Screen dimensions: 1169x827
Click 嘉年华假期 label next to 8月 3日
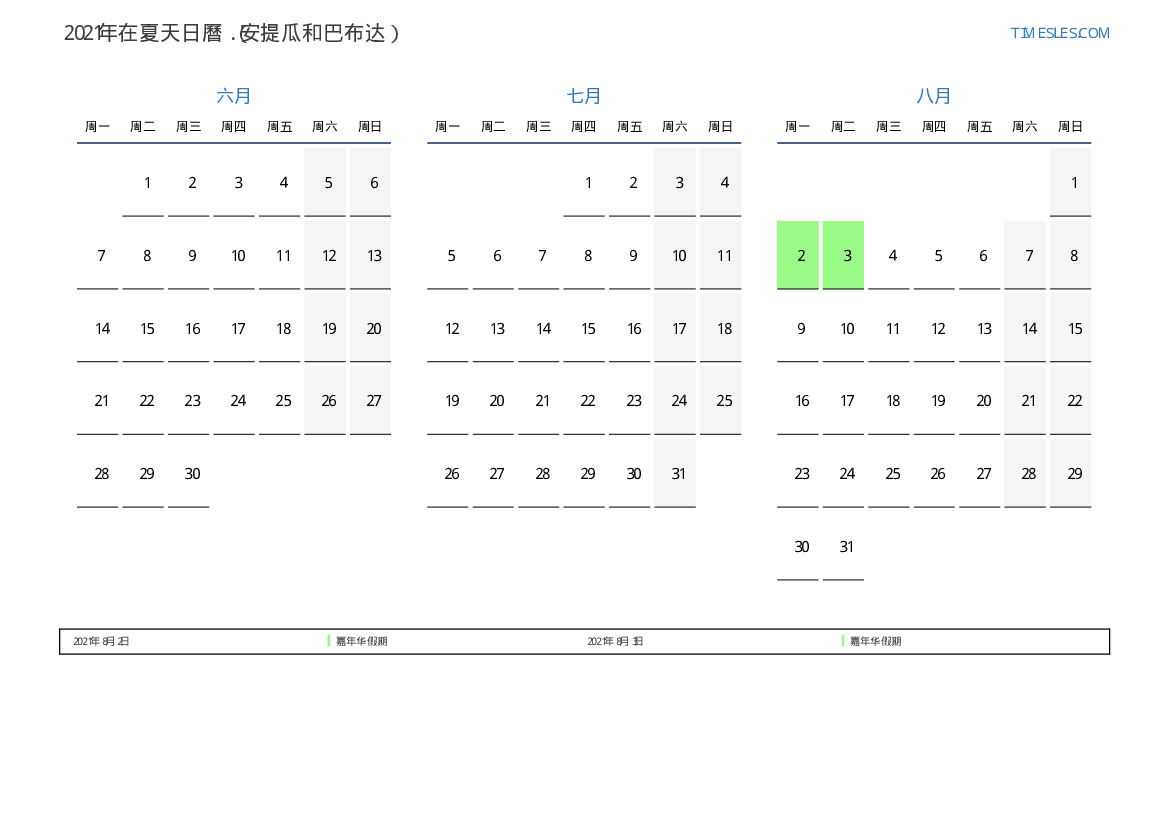pyautogui.click(x=875, y=641)
